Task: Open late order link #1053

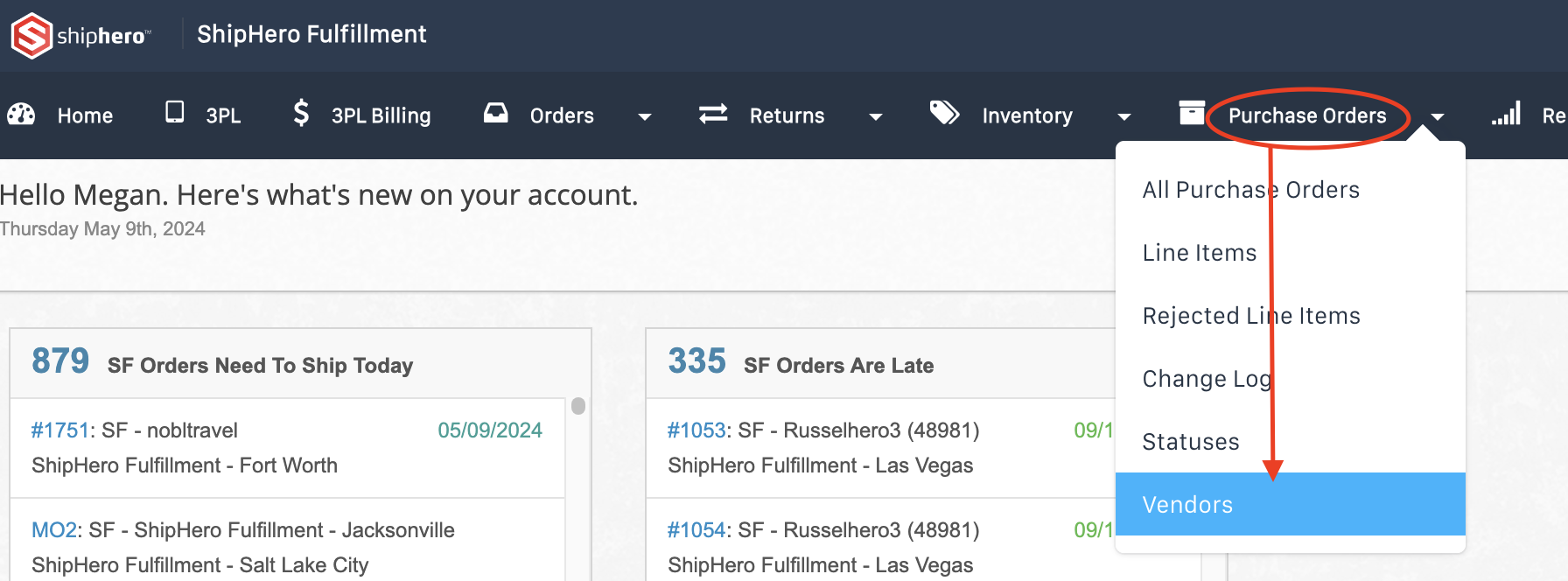Action: coord(696,430)
